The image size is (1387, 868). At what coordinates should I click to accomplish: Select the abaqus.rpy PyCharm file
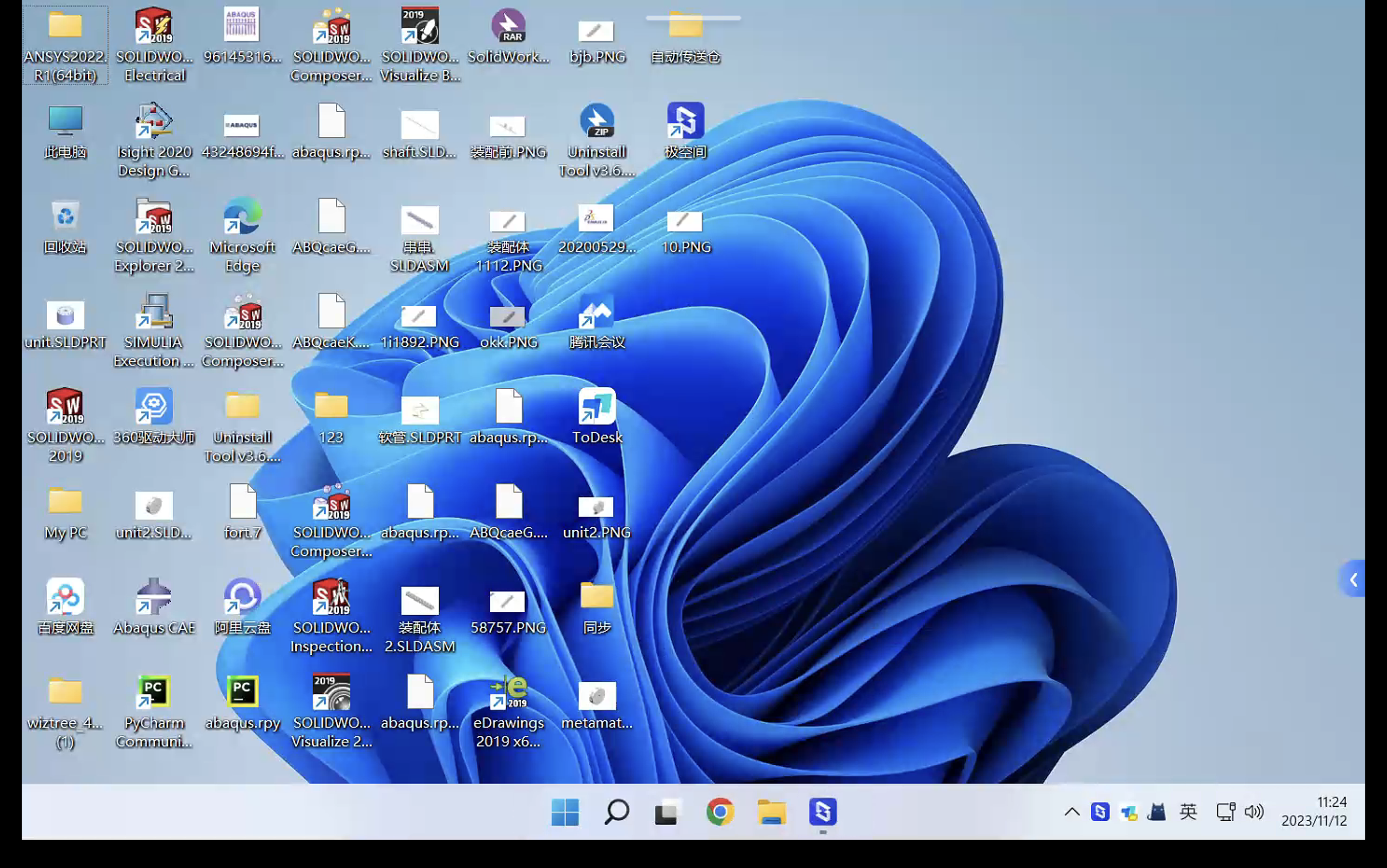[242, 702]
